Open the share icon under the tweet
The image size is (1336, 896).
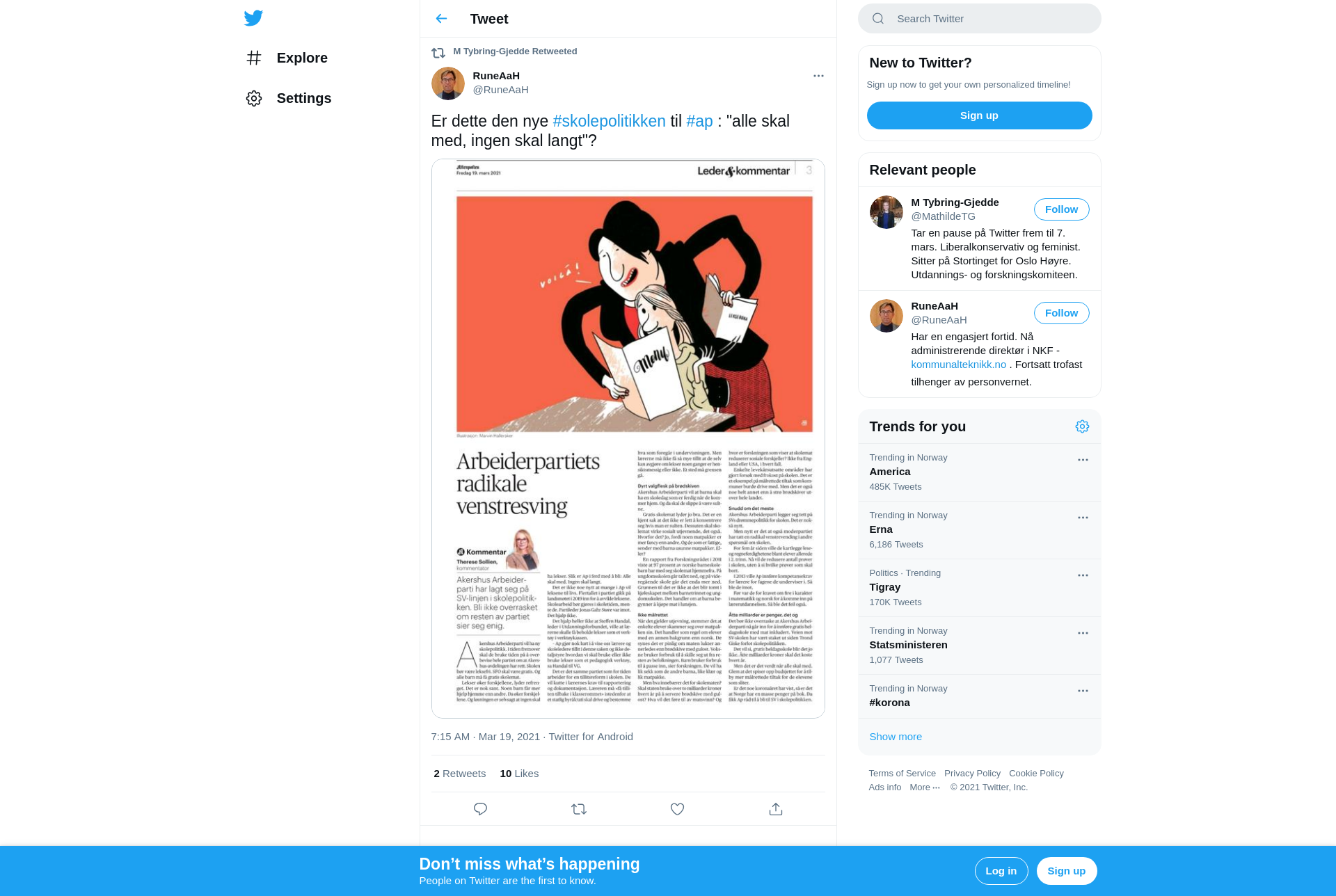click(776, 809)
